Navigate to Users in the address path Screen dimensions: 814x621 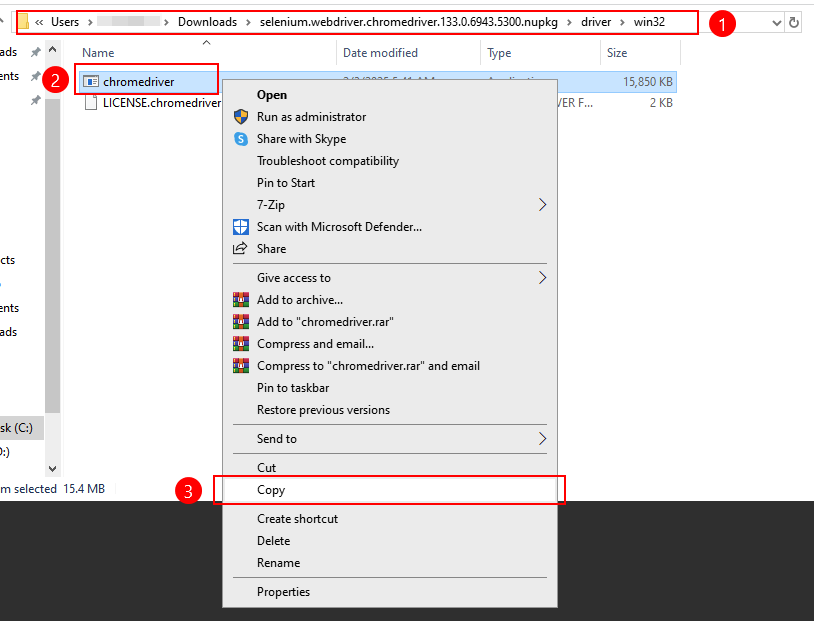click(65, 22)
